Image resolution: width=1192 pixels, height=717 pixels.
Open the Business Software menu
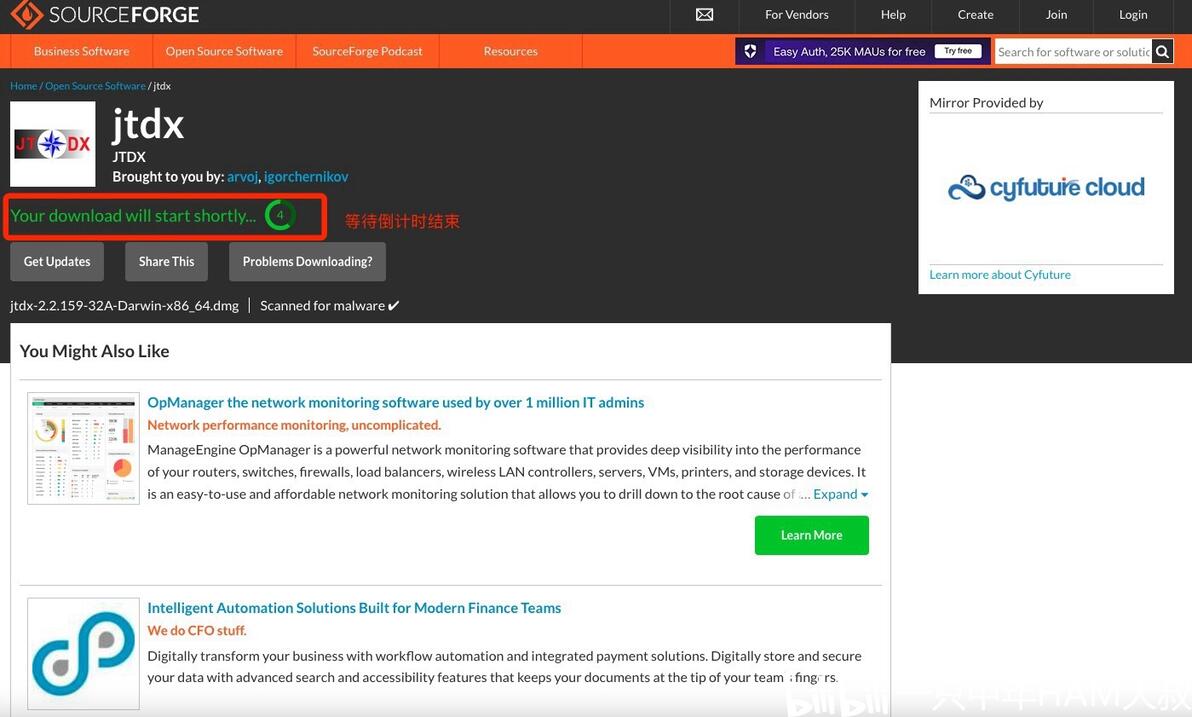coord(81,51)
